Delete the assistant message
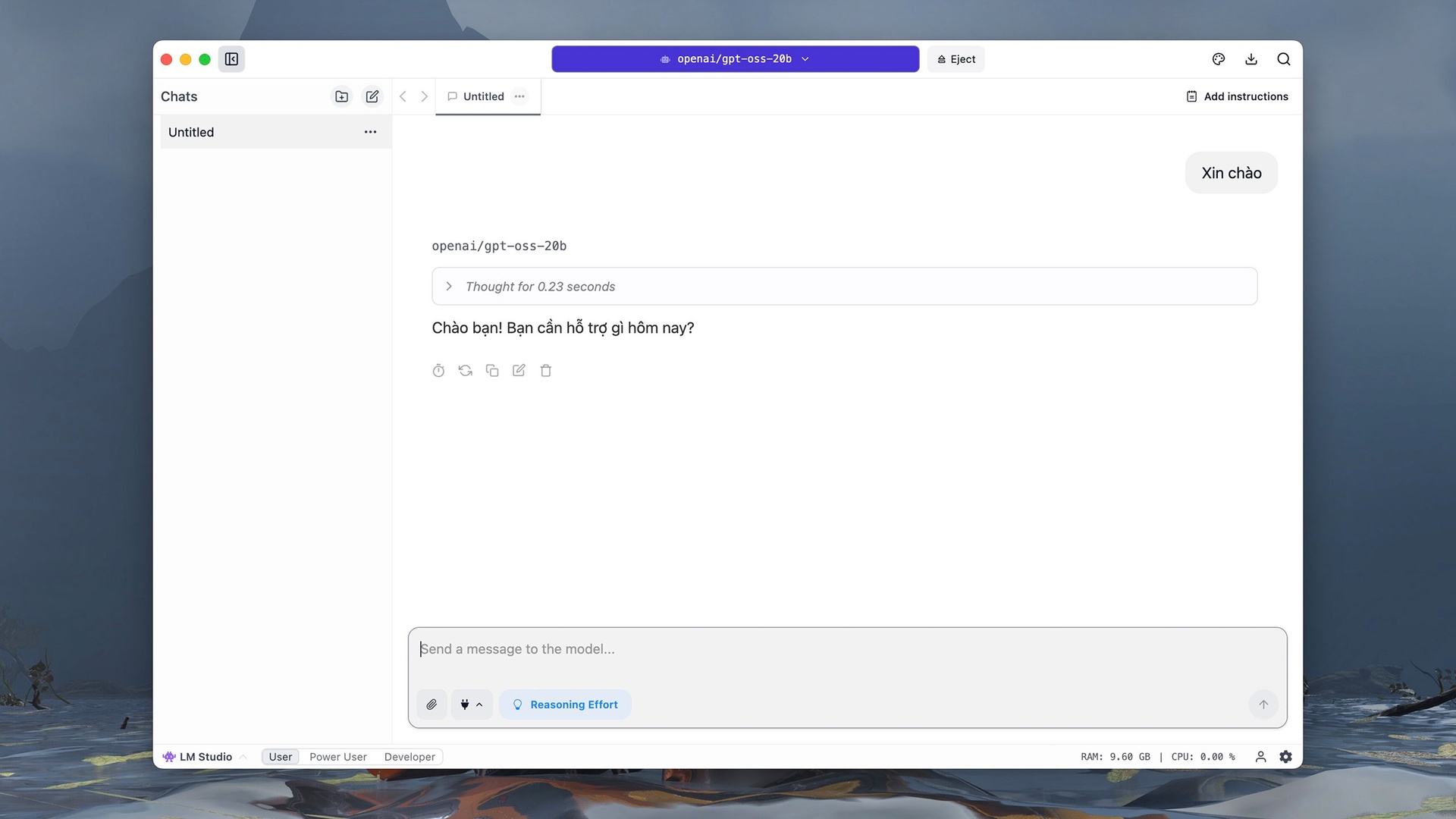Viewport: 1456px width, 819px height. (546, 371)
